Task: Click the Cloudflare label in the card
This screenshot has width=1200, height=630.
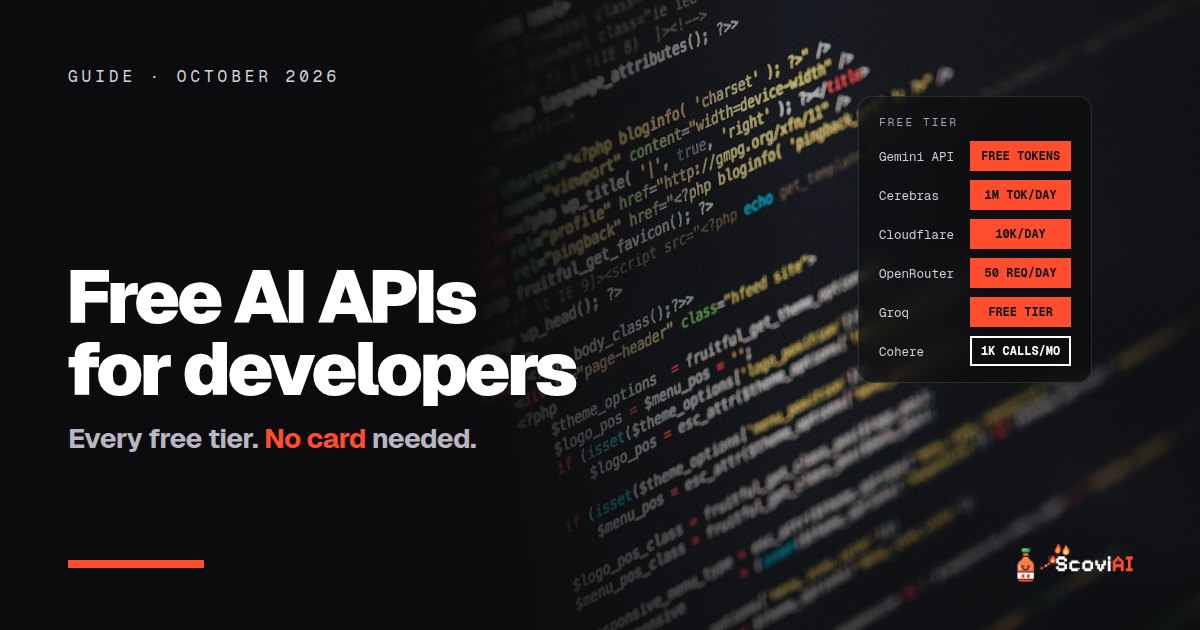Action: pyautogui.click(x=916, y=235)
